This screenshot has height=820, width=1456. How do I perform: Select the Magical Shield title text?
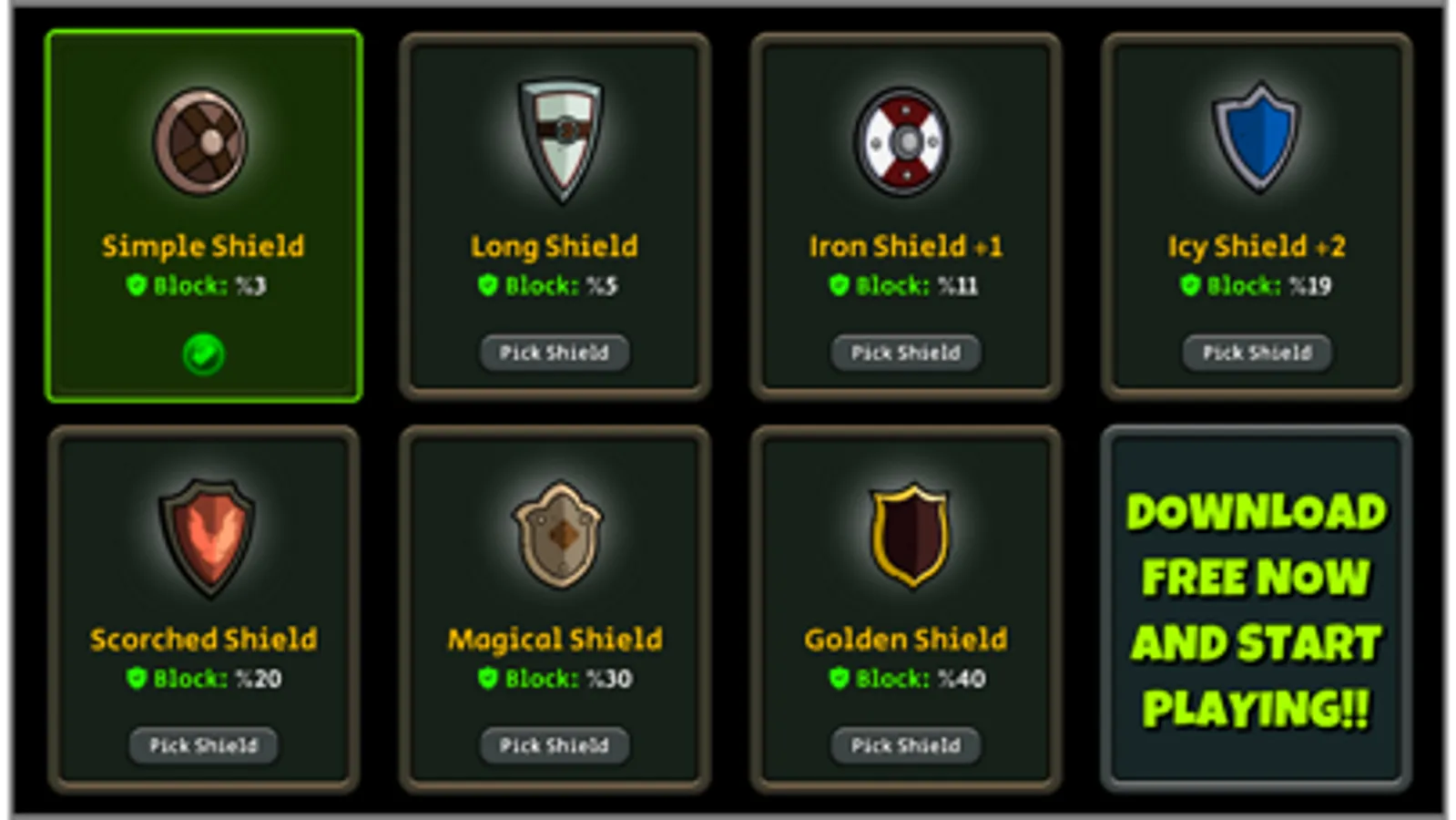tap(555, 640)
